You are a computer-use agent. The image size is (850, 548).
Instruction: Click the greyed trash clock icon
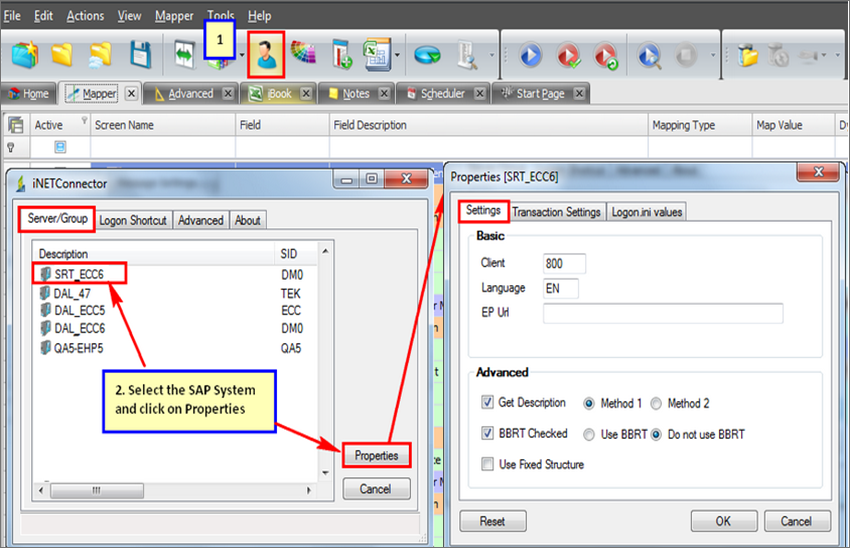[x=778, y=55]
